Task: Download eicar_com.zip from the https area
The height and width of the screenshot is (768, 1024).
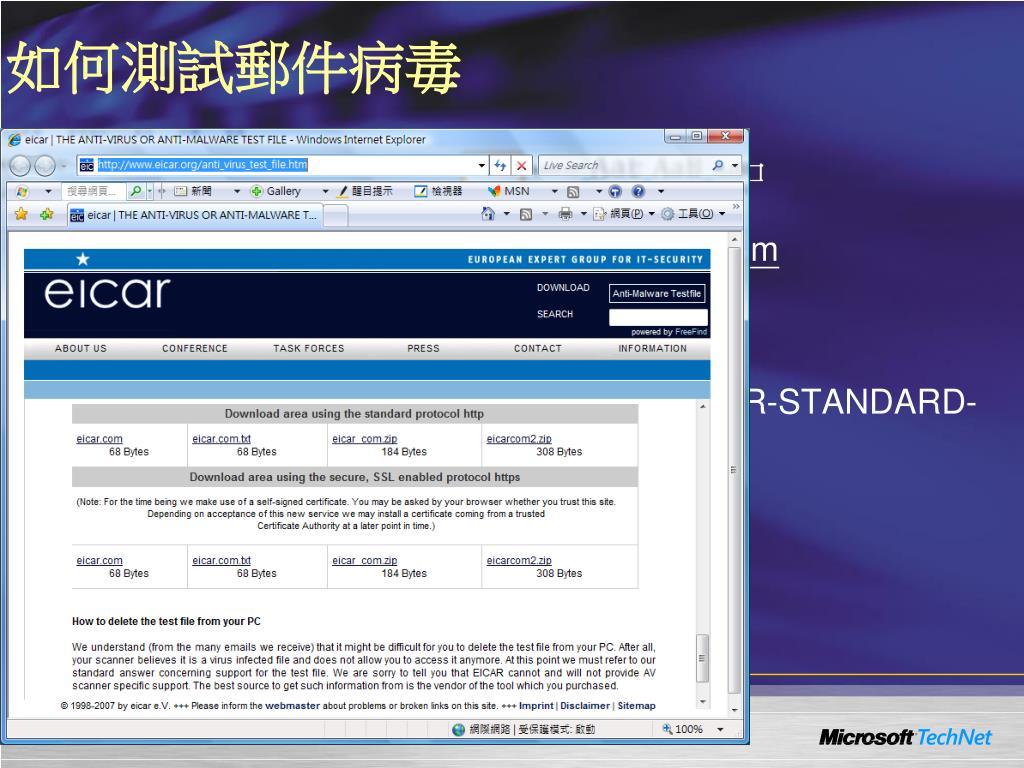Action: click(364, 560)
